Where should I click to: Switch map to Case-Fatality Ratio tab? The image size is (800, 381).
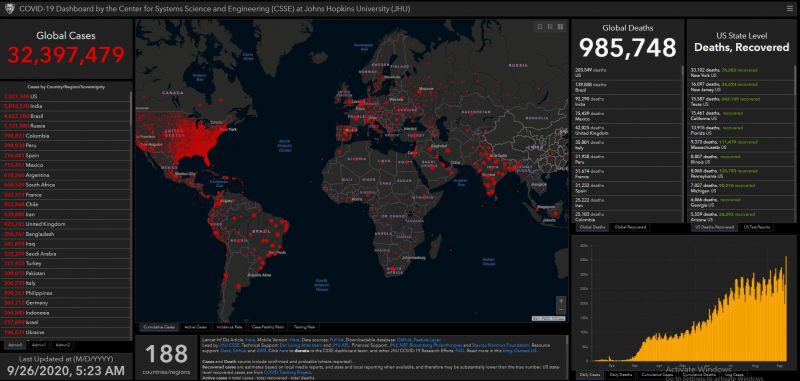coord(268,327)
